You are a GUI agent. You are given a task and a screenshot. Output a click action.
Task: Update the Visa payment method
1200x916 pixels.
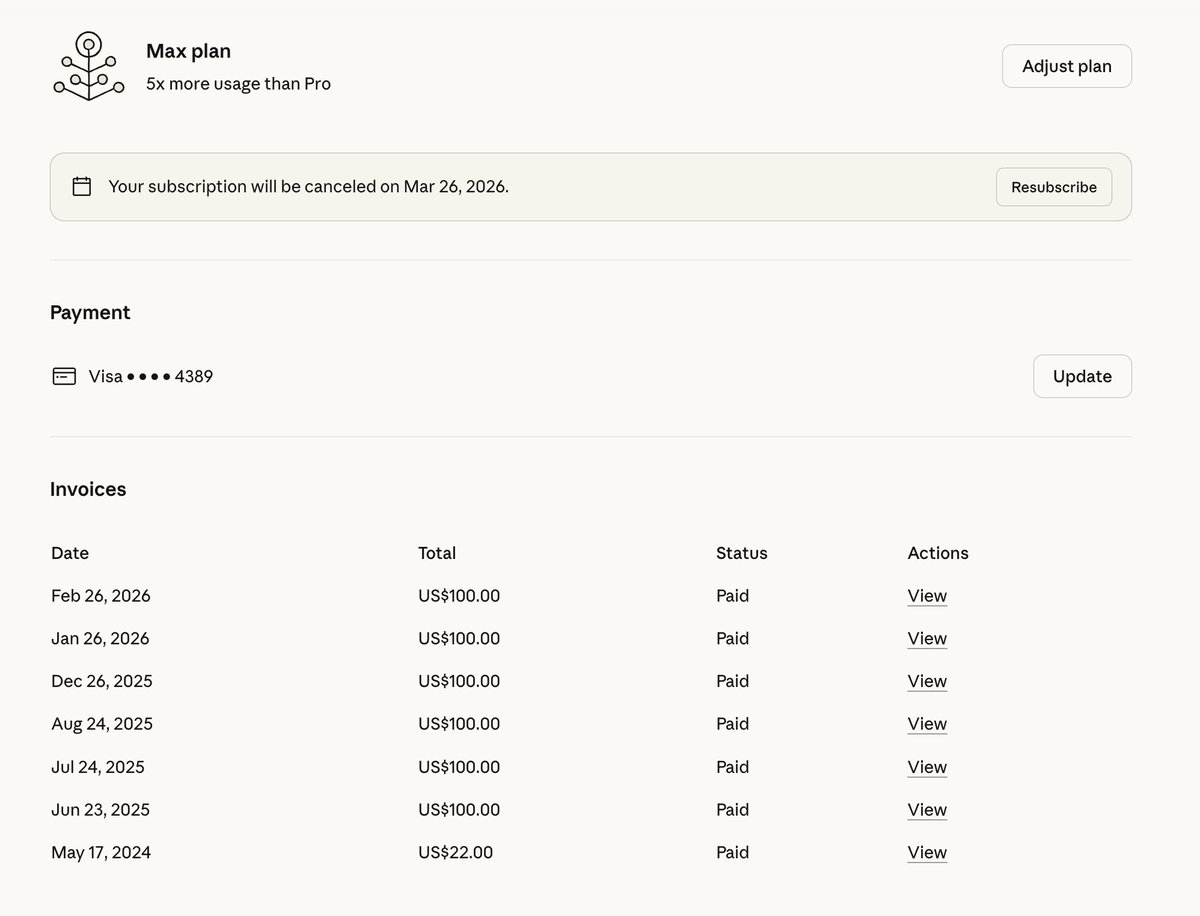(x=1082, y=376)
